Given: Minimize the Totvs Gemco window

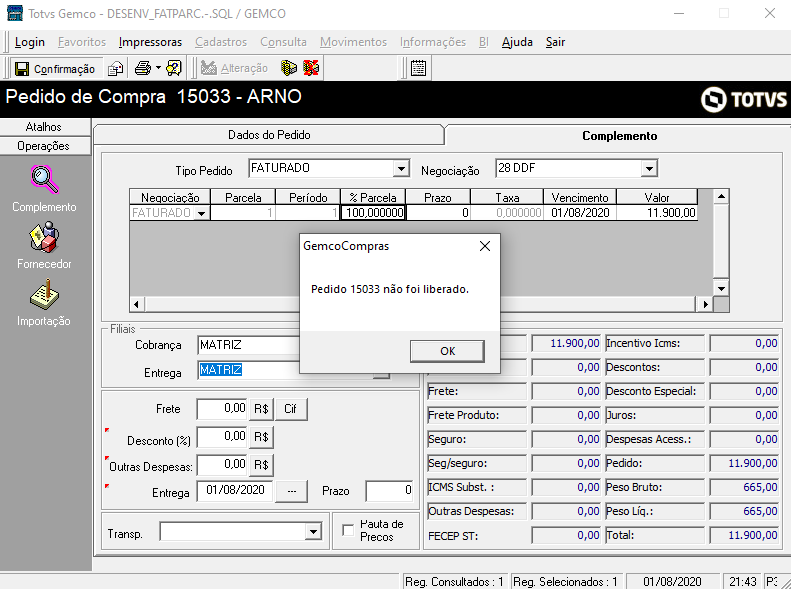Looking at the screenshot, I should [679, 14].
